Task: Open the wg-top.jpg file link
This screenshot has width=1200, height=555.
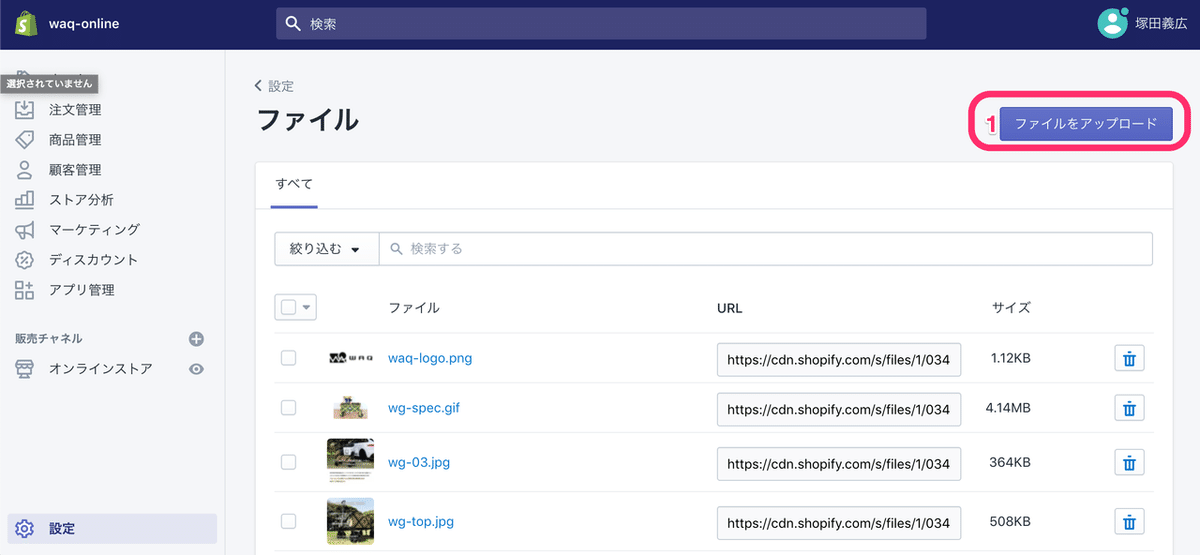Action: point(421,521)
